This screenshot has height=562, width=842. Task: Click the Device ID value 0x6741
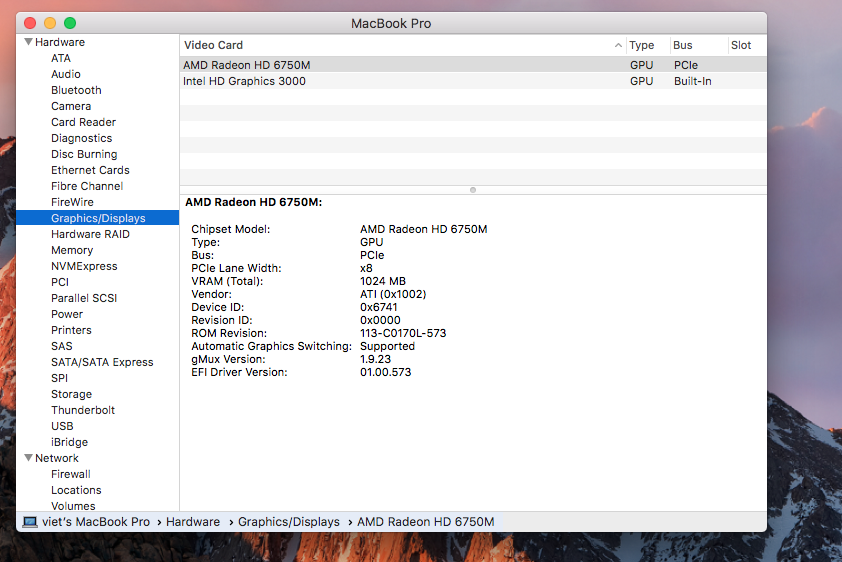(379, 307)
